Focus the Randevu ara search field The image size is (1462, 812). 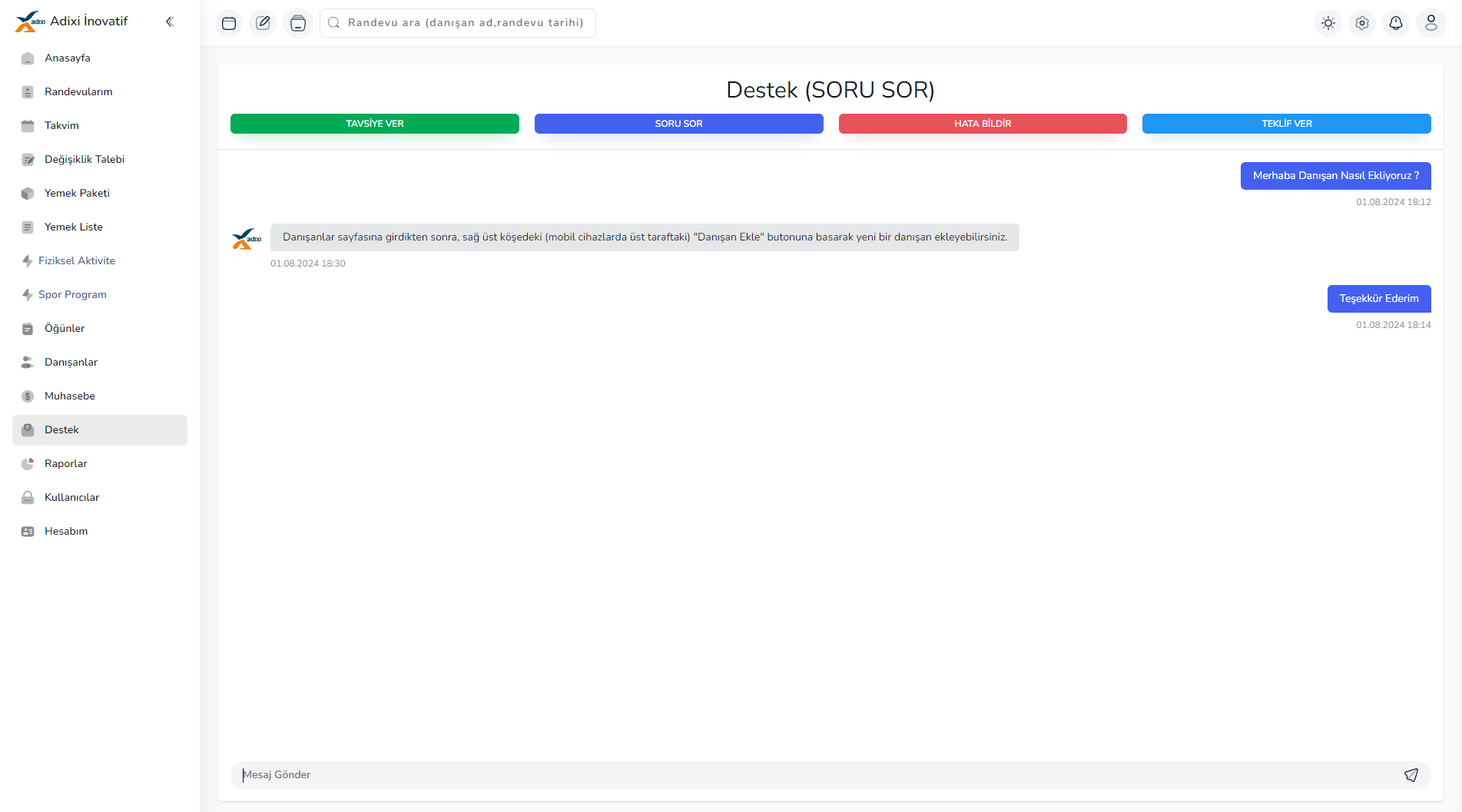[x=458, y=23]
